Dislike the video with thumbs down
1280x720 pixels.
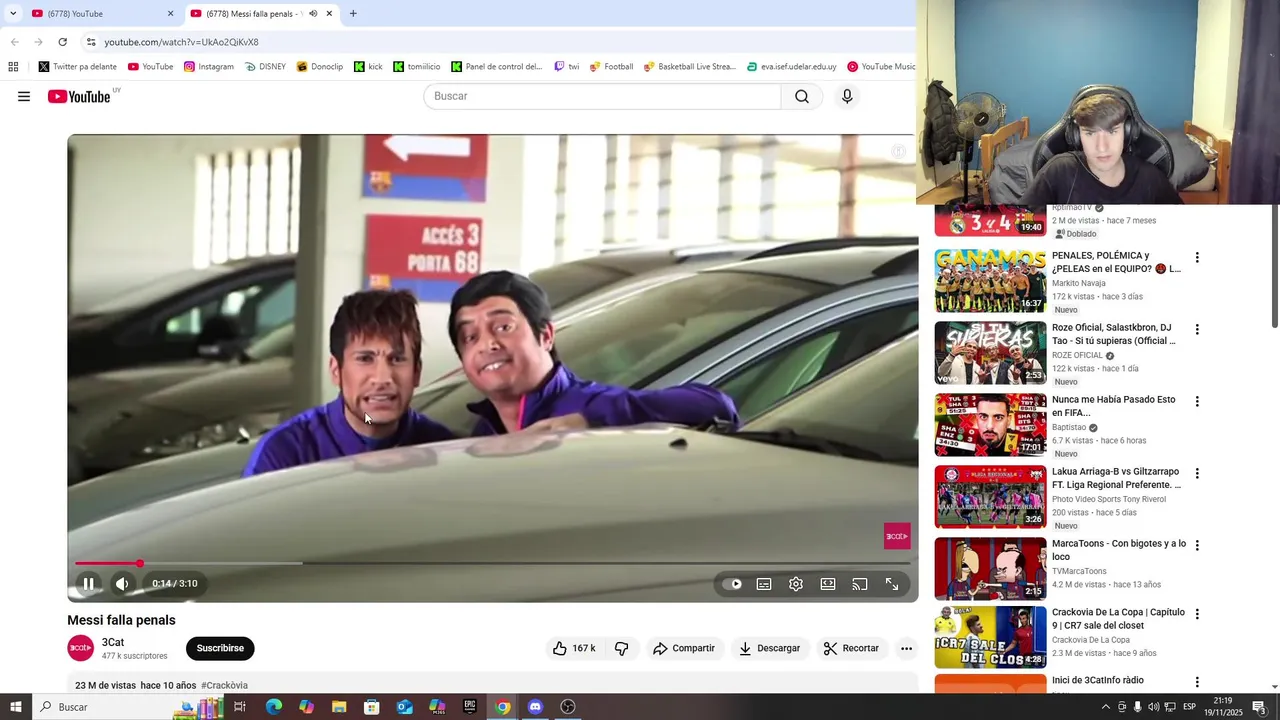click(x=621, y=648)
